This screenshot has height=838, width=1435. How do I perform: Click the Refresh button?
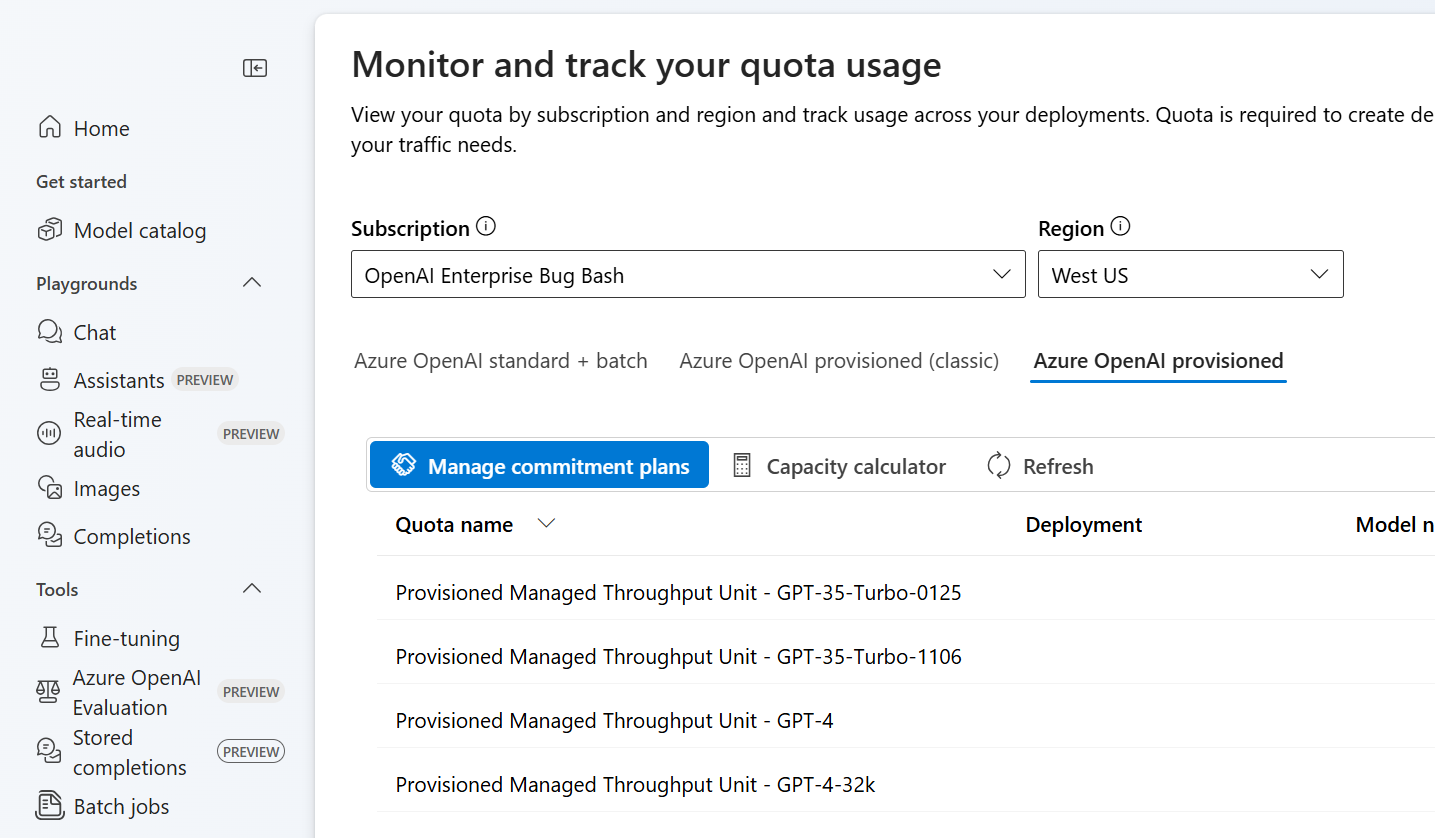1040,466
